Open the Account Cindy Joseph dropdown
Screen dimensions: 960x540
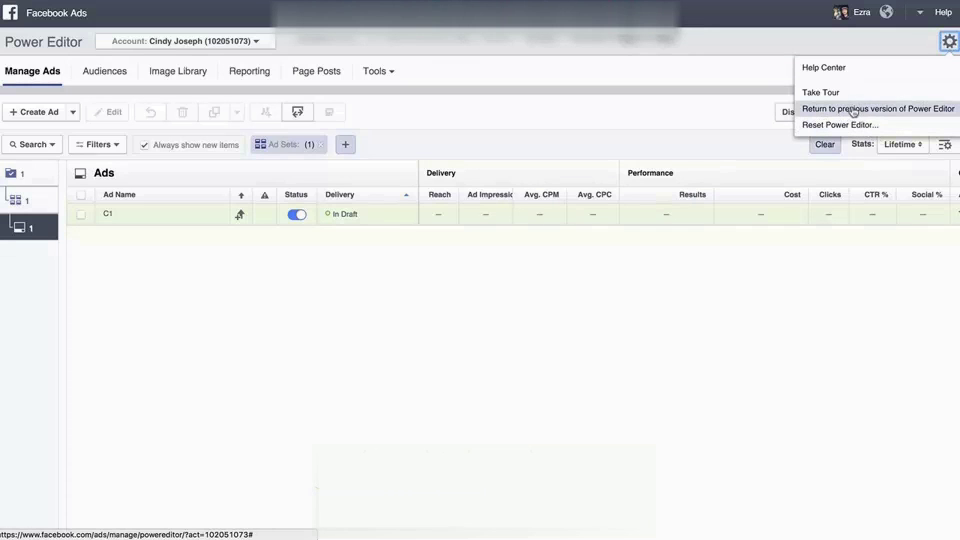coord(185,41)
